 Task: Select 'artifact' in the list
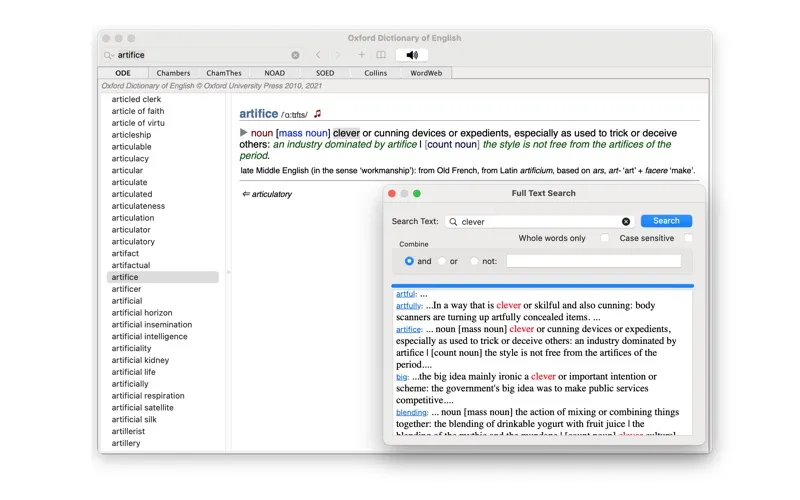click(x=125, y=254)
